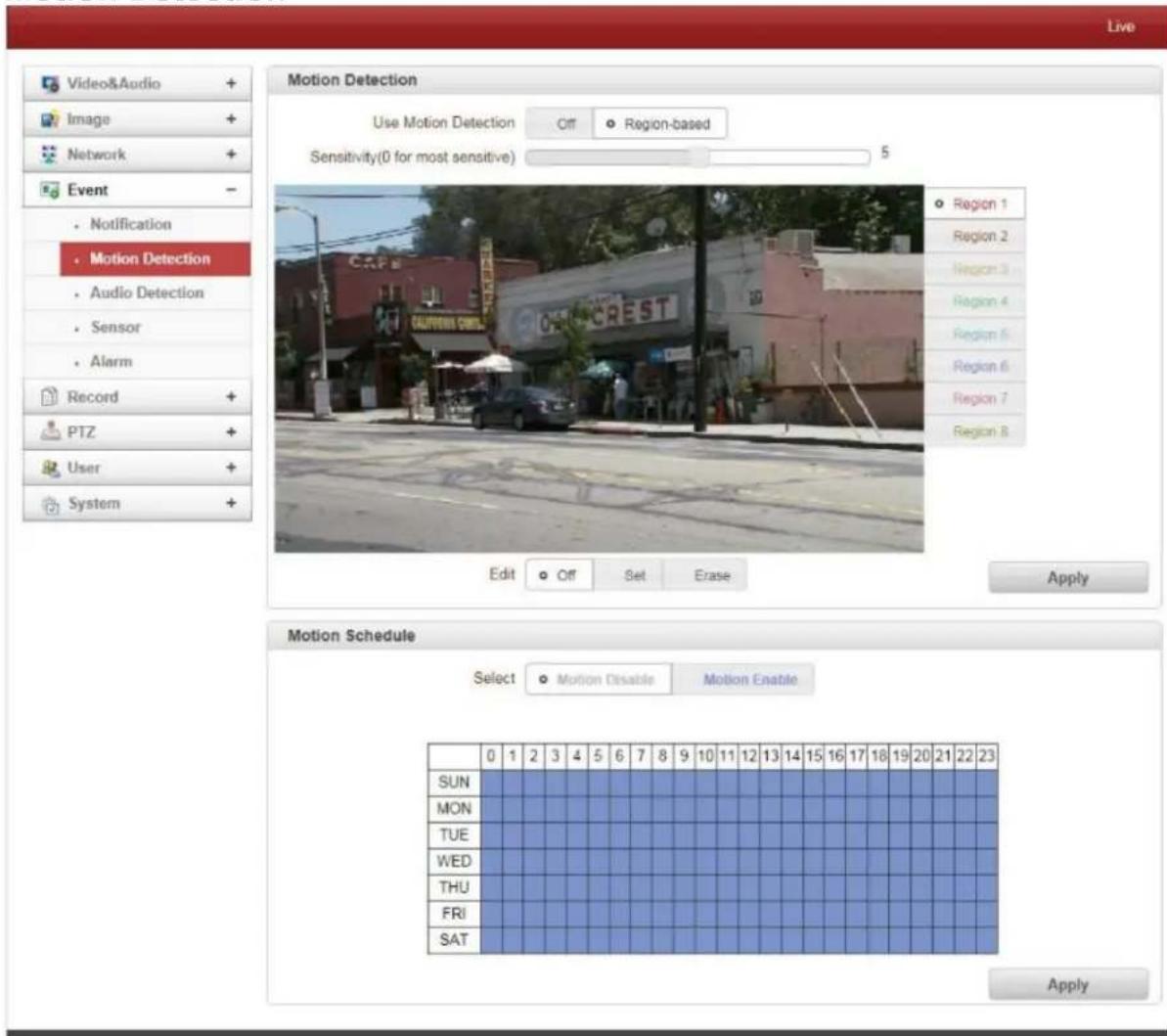This screenshot has width=1167, height=1036.
Task: Click the SUN hour 0 schedule cell
Action: [491, 783]
